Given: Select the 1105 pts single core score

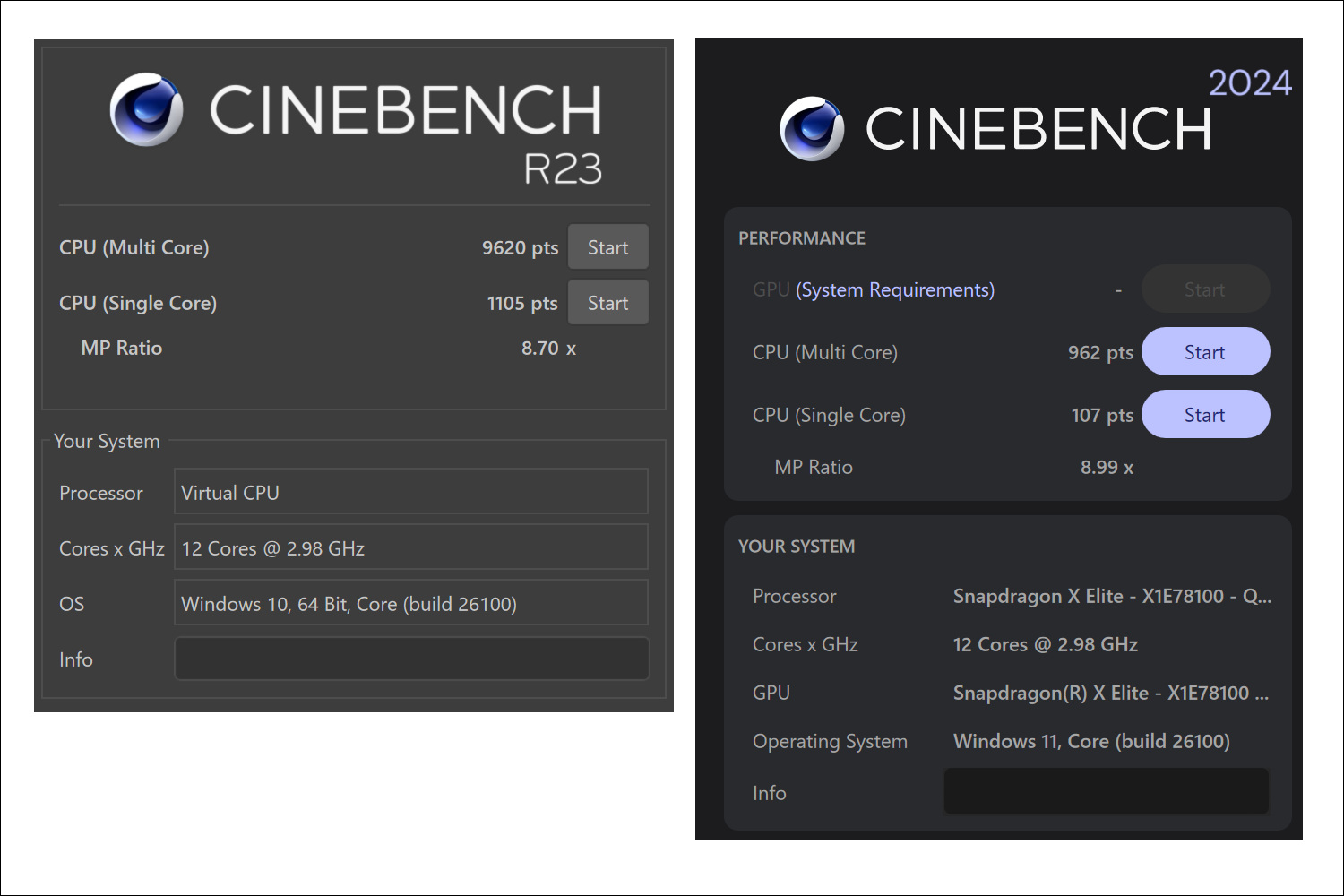Looking at the screenshot, I should [522, 304].
